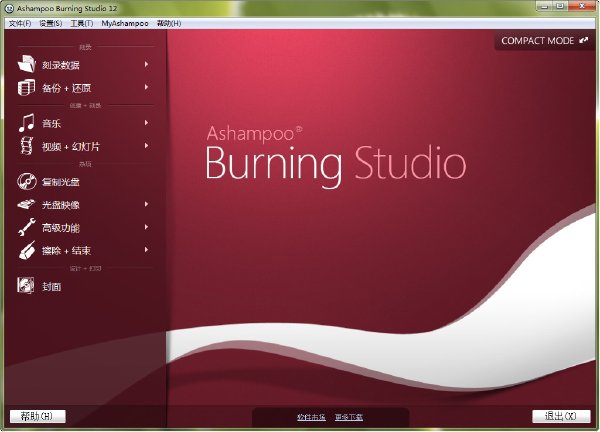The width and height of the screenshot is (600, 432).
Task: Click the Ashampoo app icon in title bar
Action: (9, 8)
